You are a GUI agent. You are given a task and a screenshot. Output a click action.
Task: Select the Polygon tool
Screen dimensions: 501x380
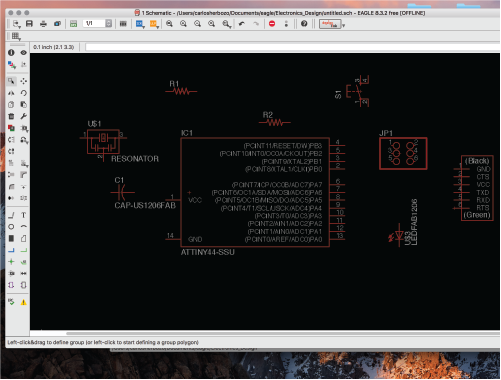(x=23, y=238)
